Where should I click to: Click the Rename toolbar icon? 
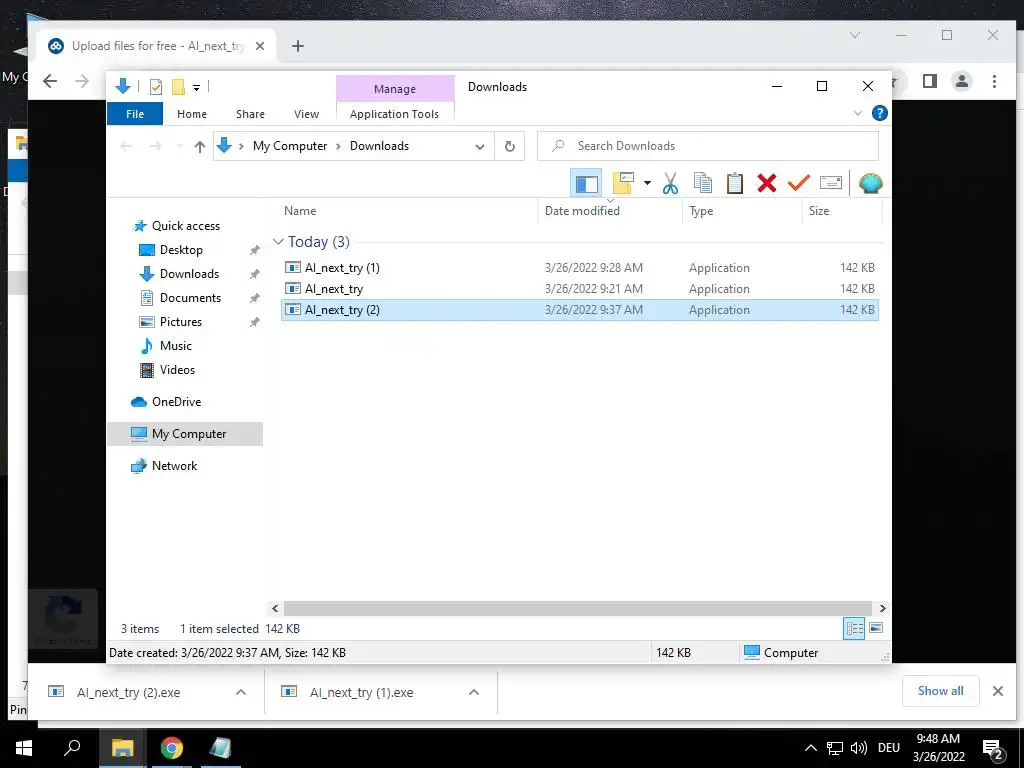coord(831,184)
